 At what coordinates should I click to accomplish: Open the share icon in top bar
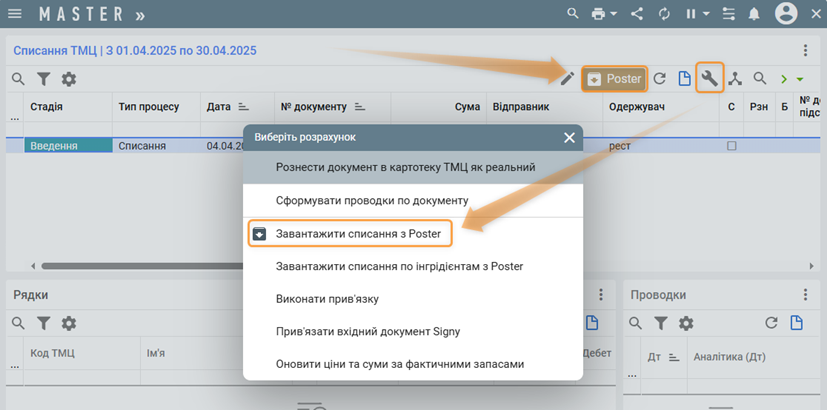click(636, 14)
